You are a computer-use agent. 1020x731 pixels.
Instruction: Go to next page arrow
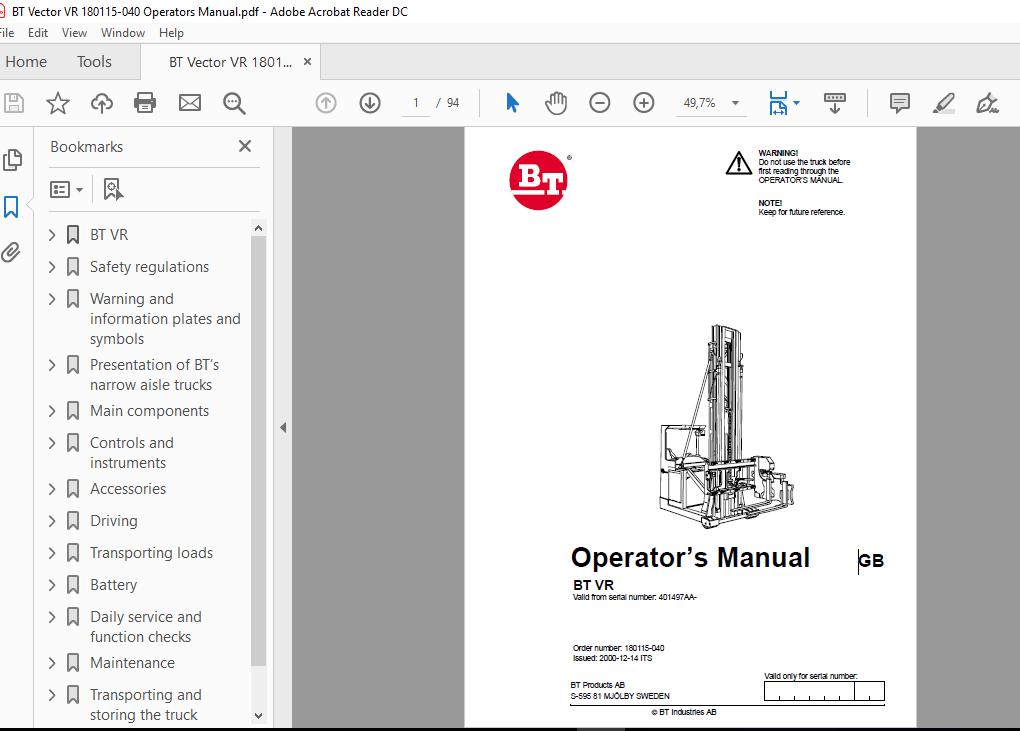point(370,103)
